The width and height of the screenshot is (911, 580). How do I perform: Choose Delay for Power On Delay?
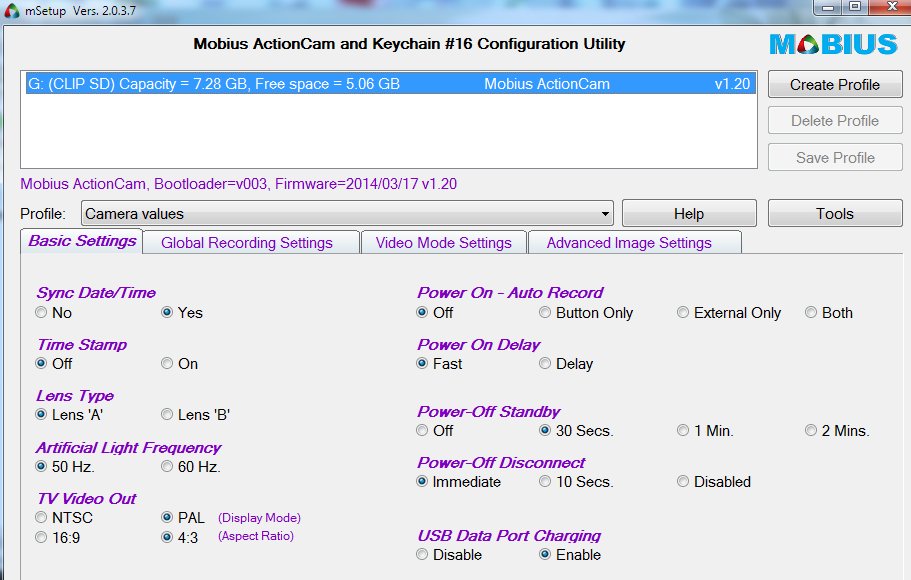tap(545, 364)
